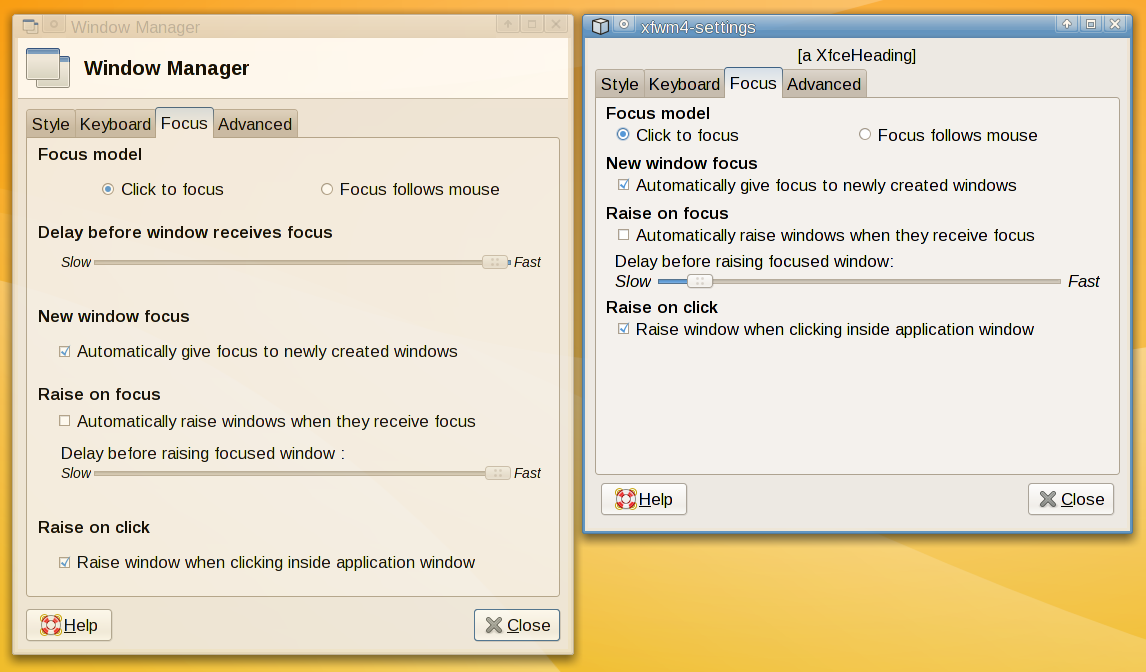1146x672 pixels.
Task: Shade the Window Manager dialog using the up-arrow button
Action: tap(508, 25)
